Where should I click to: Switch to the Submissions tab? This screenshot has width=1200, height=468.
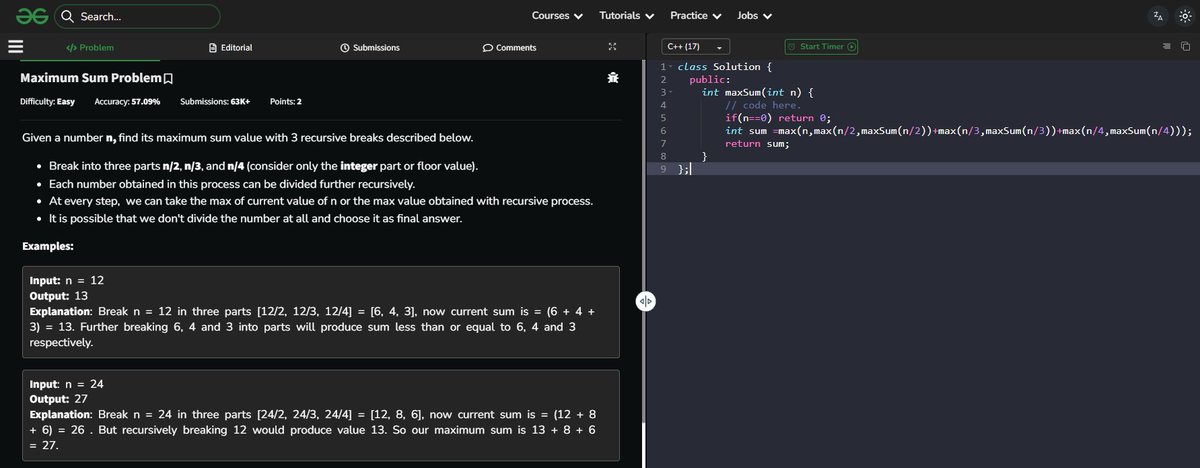point(370,47)
